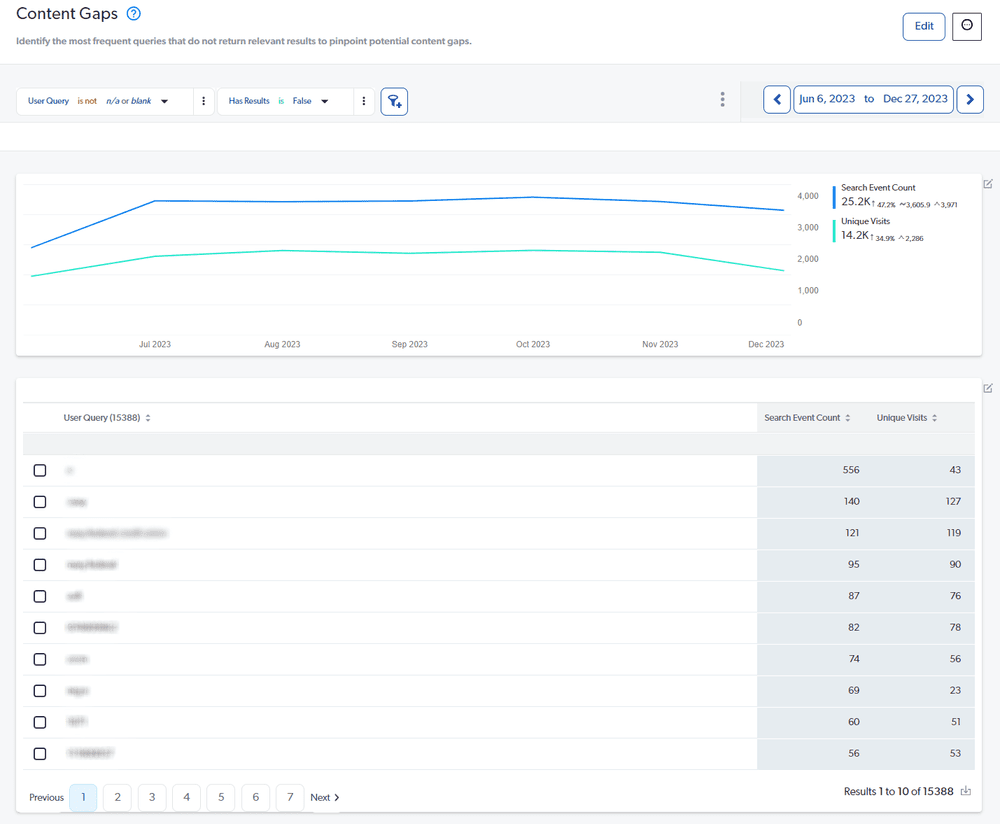Image resolution: width=1000 pixels, height=824 pixels.
Task: Click the 14.2K Unique Visits metric
Action: tap(855, 235)
